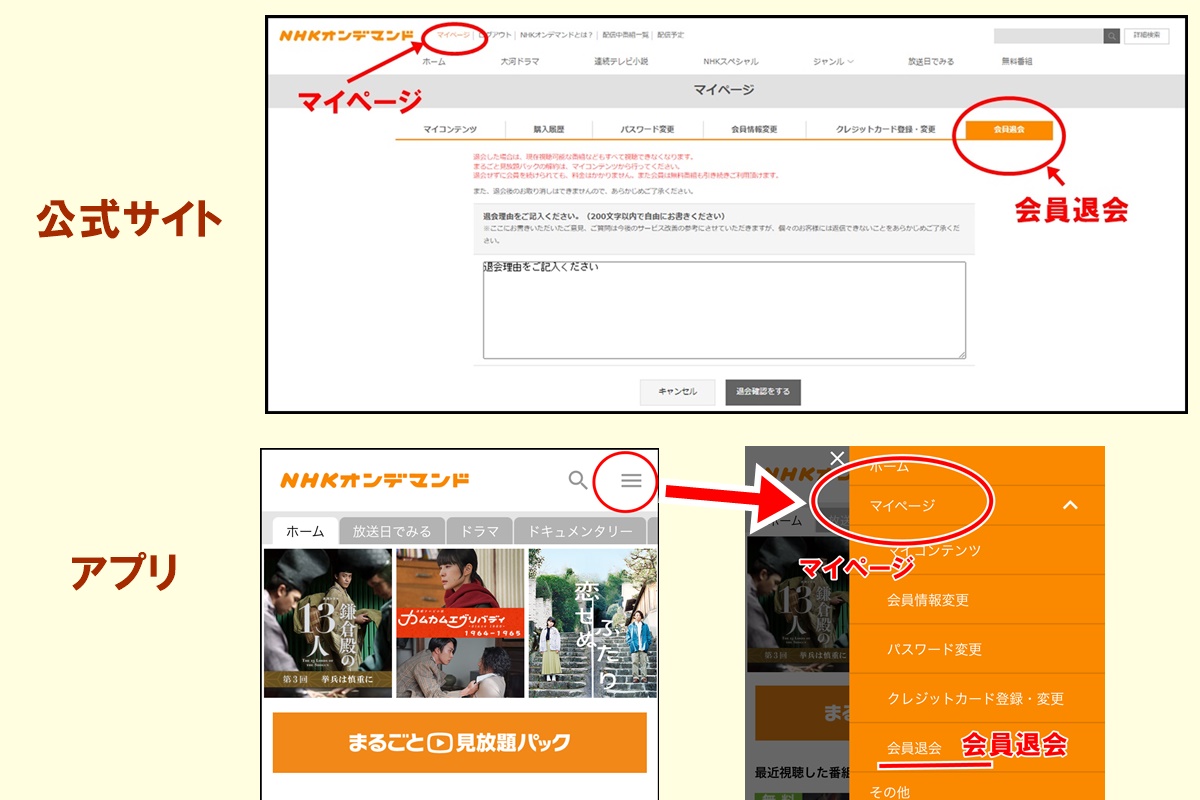
Task: Select the app ドラマ tab
Action: click(x=480, y=532)
